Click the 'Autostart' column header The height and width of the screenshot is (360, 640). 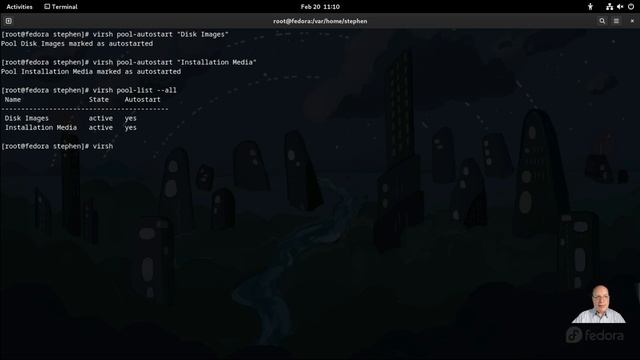(142, 100)
